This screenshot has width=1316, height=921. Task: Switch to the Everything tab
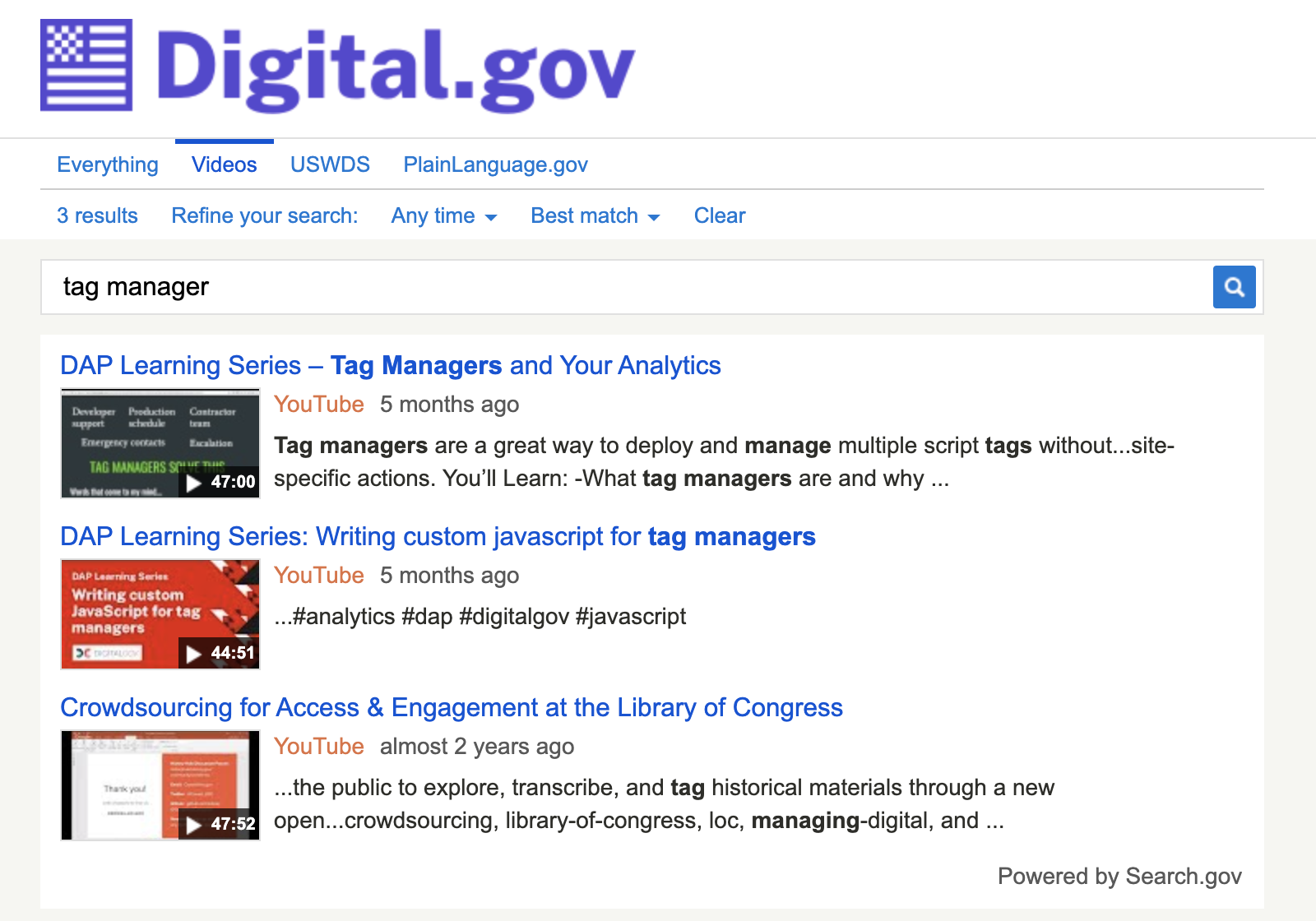(108, 164)
